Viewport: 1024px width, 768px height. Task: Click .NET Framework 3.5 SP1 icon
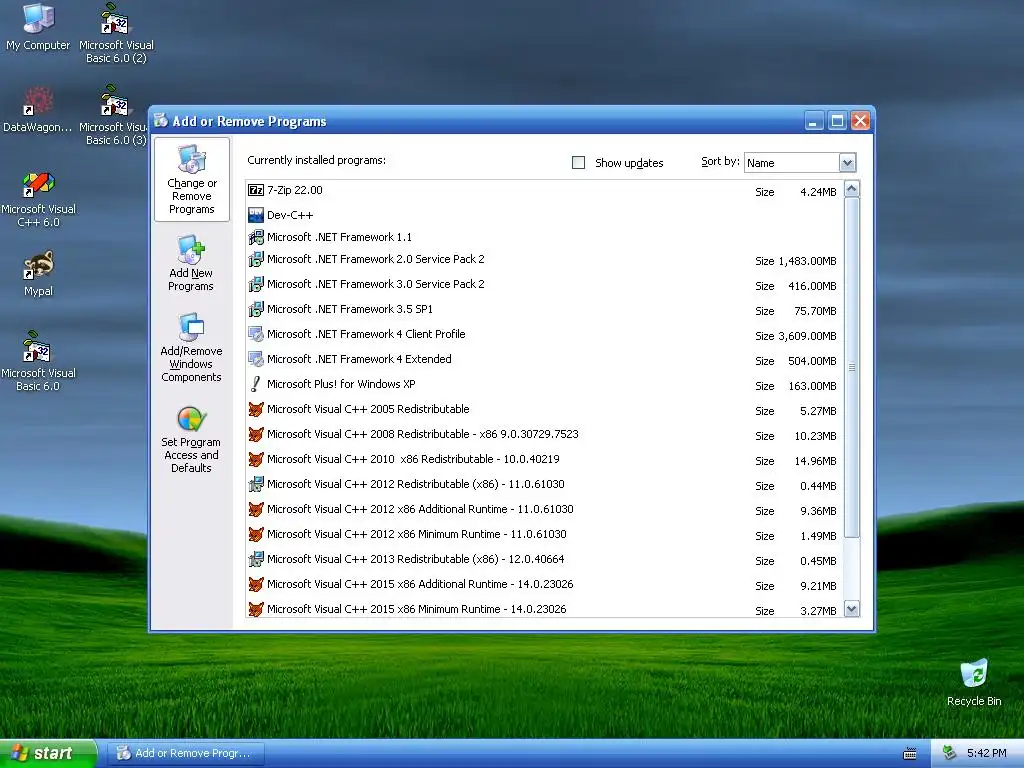pyautogui.click(x=256, y=309)
